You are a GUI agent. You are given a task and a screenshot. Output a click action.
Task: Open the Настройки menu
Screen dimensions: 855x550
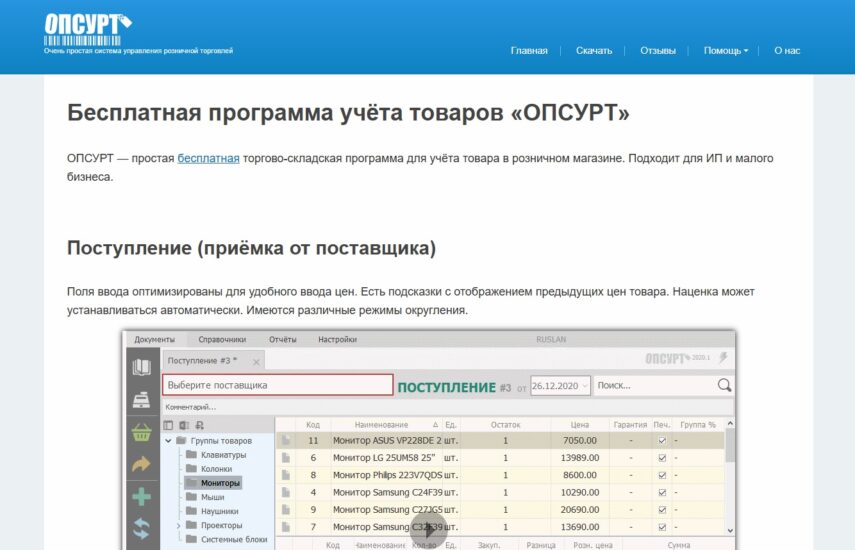[338, 340]
